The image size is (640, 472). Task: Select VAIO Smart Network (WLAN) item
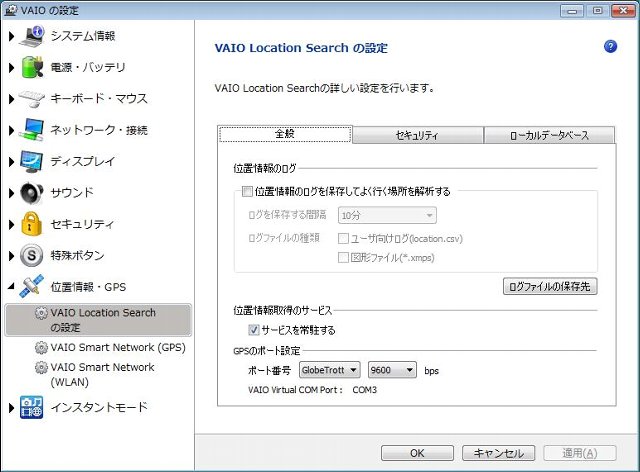[102, 374]
